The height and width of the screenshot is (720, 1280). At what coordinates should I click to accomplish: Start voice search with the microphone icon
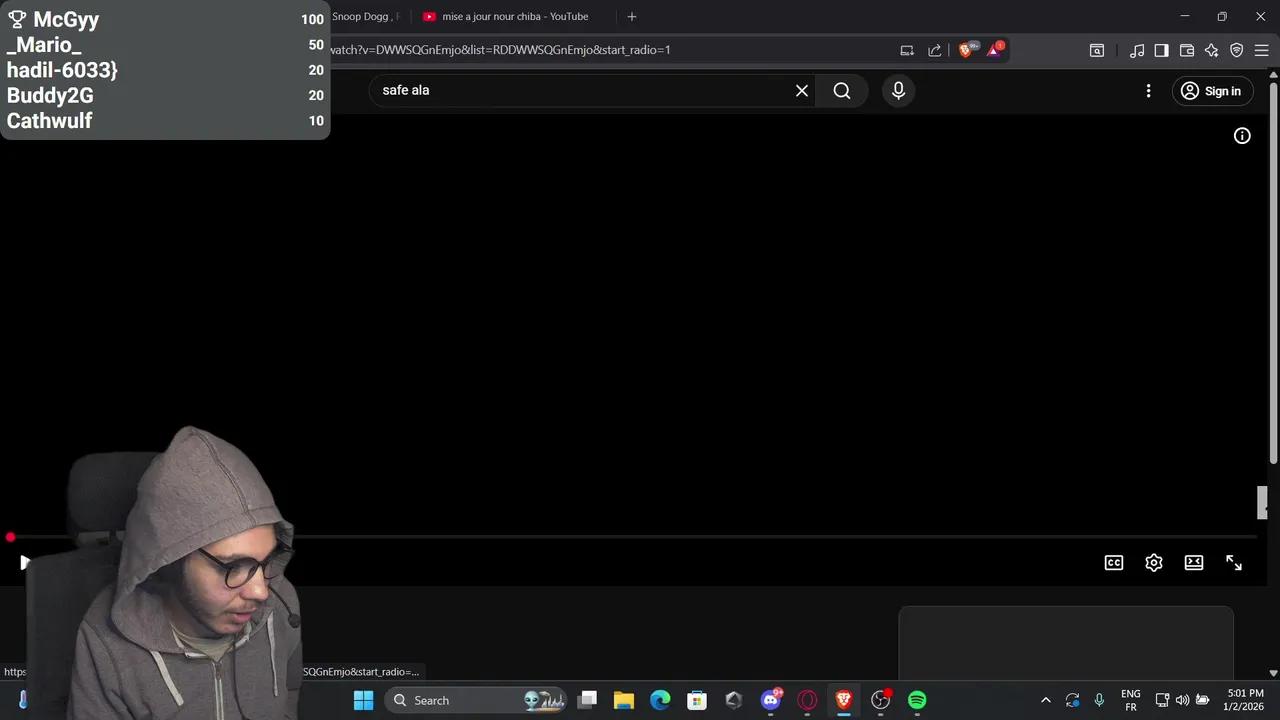point(898,90)
